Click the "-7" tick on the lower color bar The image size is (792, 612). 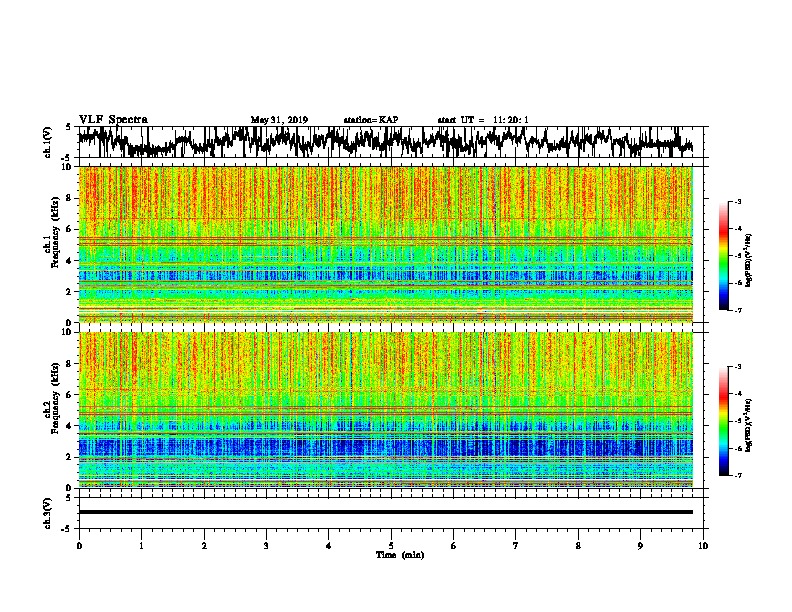(737, 476)
